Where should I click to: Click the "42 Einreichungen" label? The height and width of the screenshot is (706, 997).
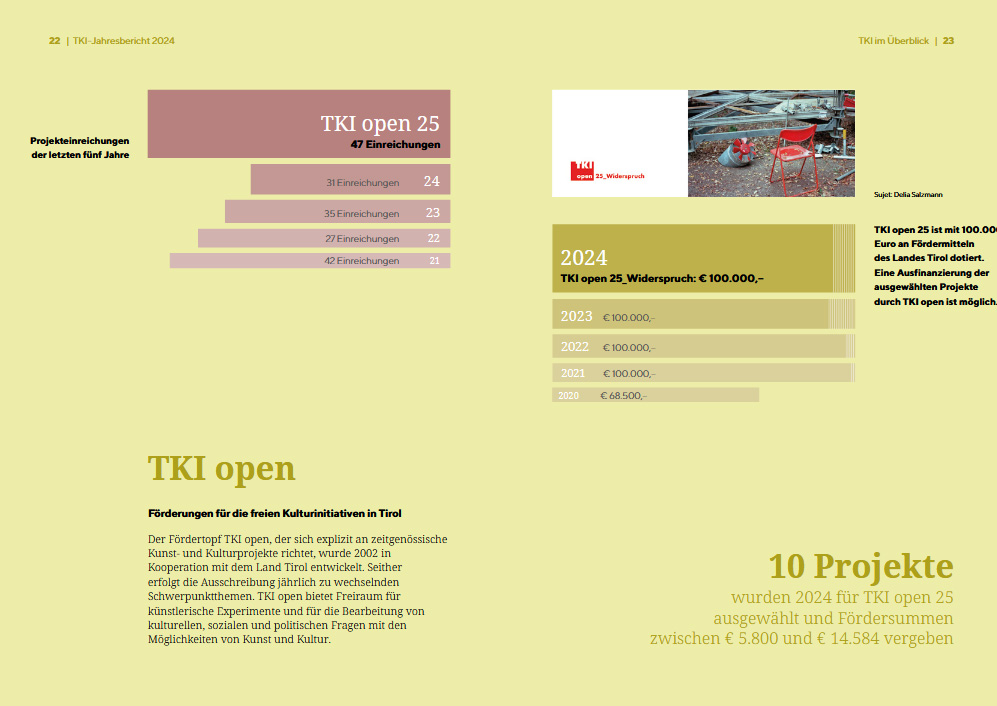362,261
